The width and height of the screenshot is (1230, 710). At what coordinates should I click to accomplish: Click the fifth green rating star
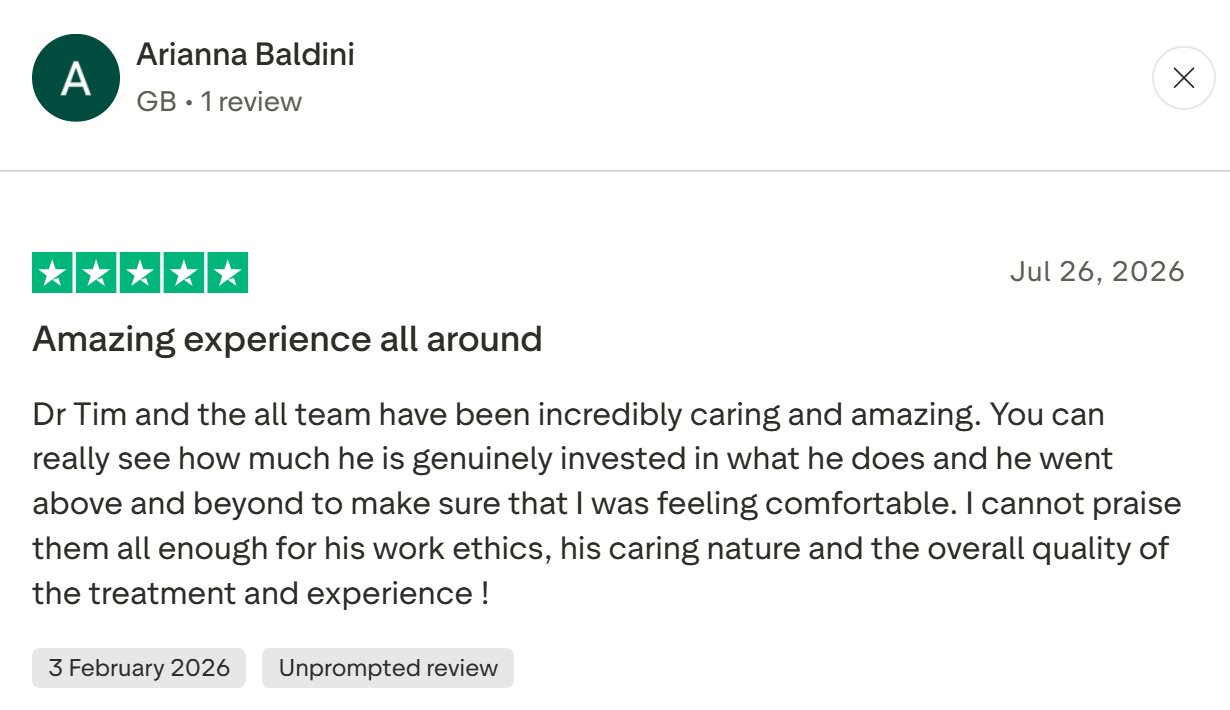click(x=228, y=273)
